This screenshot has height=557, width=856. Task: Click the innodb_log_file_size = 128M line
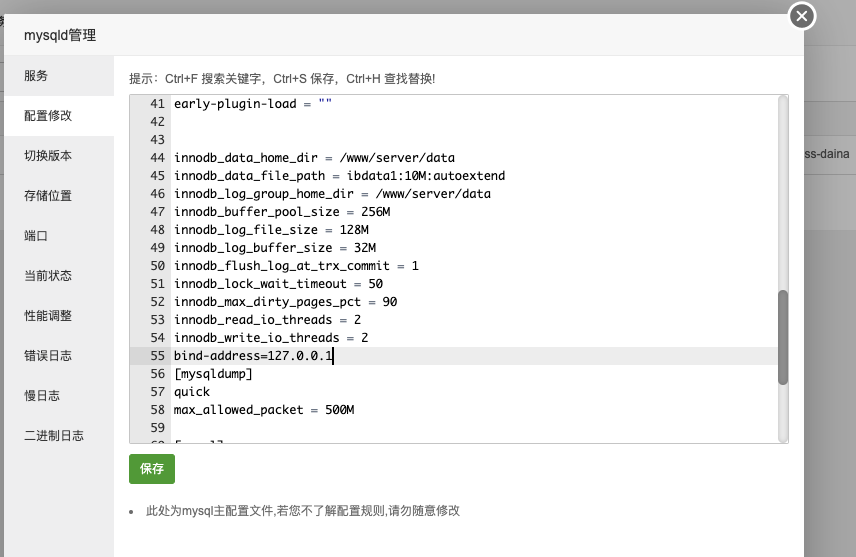click(271, 230)
